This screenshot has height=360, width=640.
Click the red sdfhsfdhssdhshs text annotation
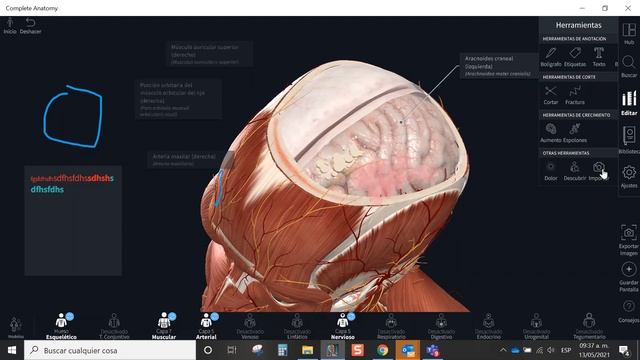point(72,178)
